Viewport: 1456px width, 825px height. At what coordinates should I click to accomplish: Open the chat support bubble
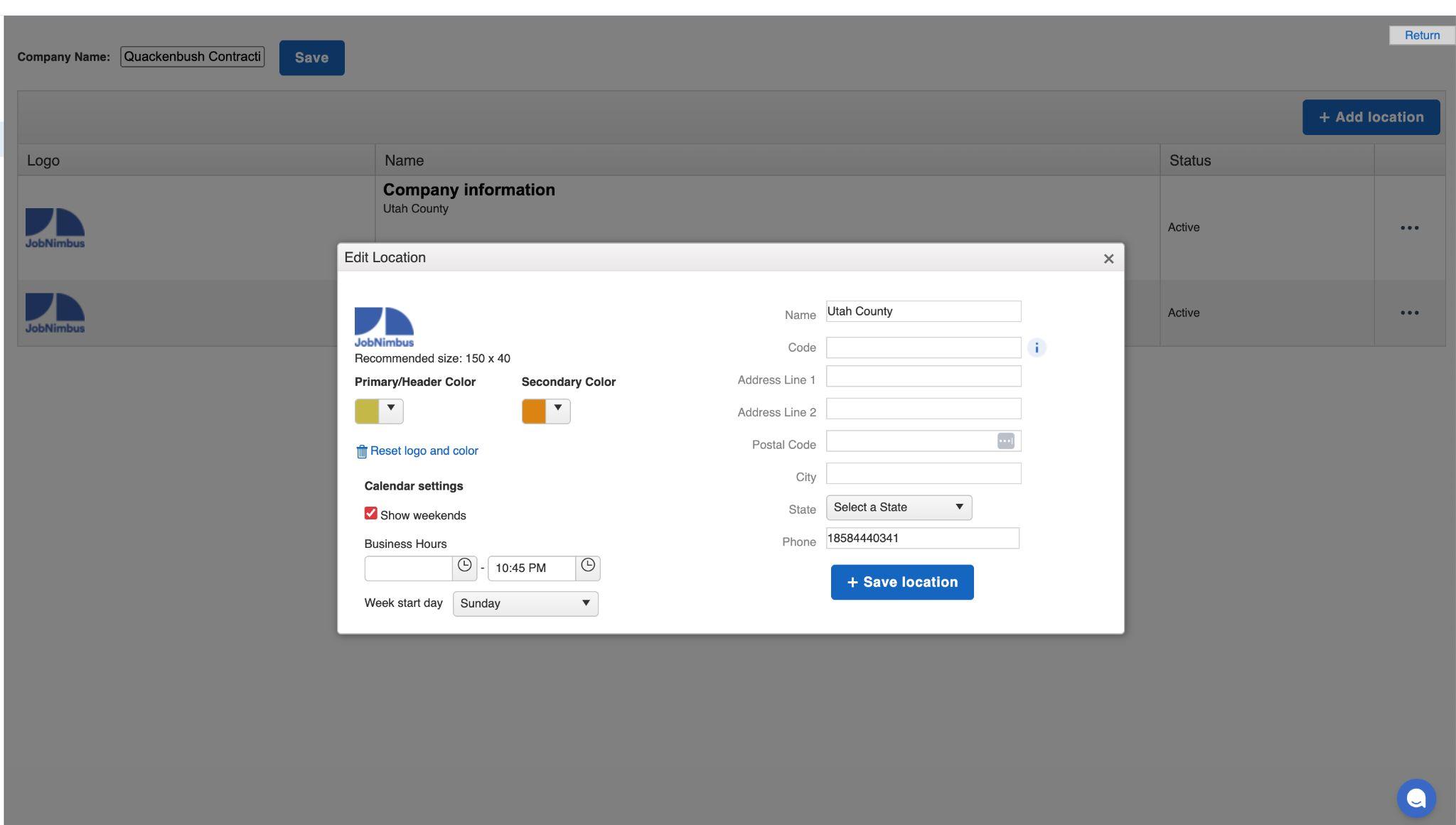coord(1415,798)
